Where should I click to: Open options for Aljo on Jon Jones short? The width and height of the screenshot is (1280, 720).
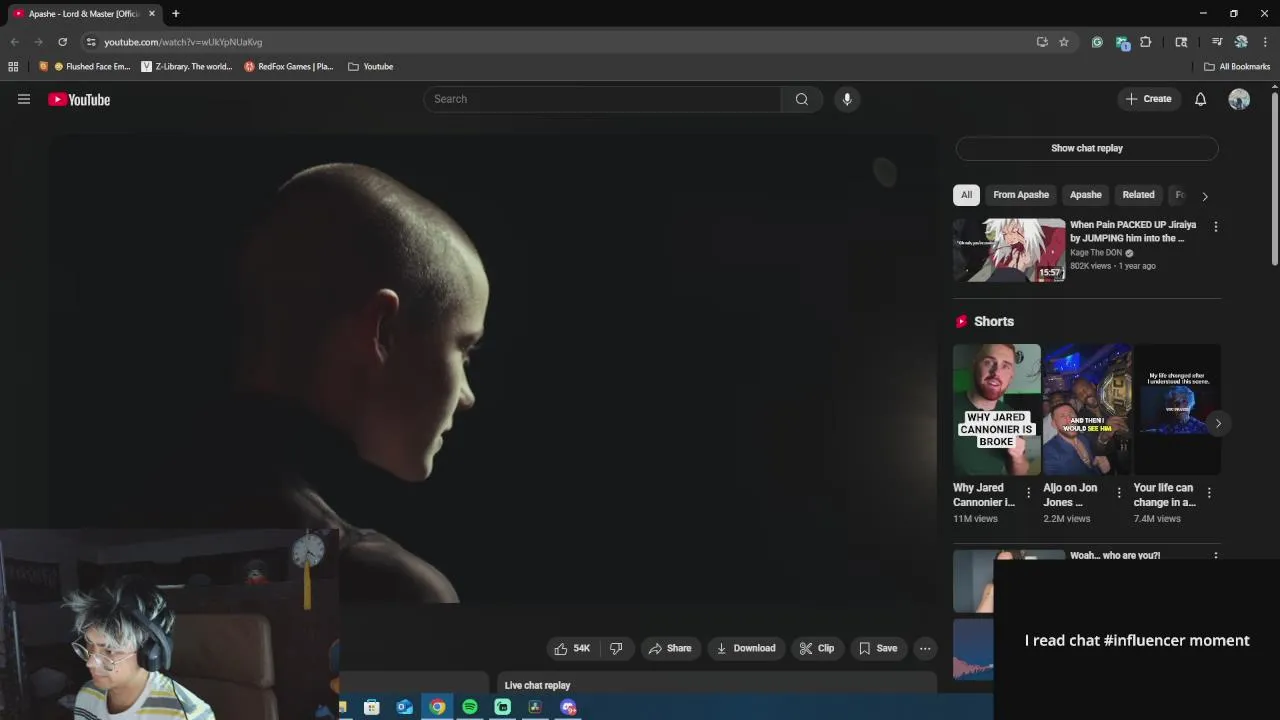[x=1119, y=493]
